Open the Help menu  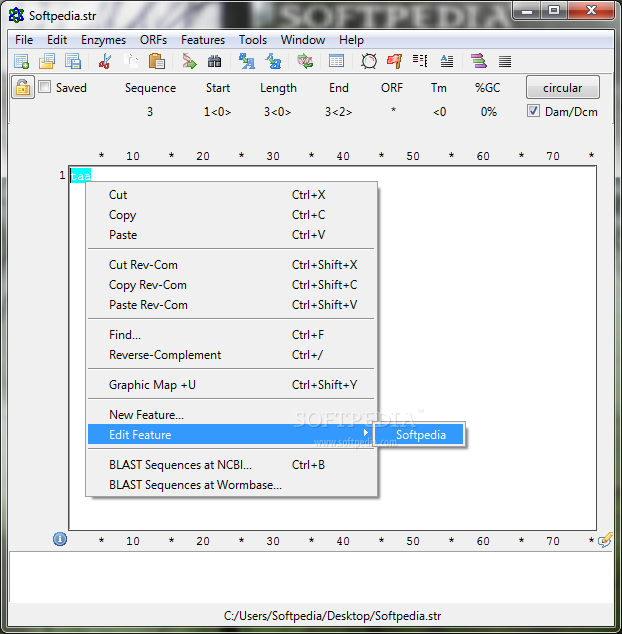coord(351,40)
